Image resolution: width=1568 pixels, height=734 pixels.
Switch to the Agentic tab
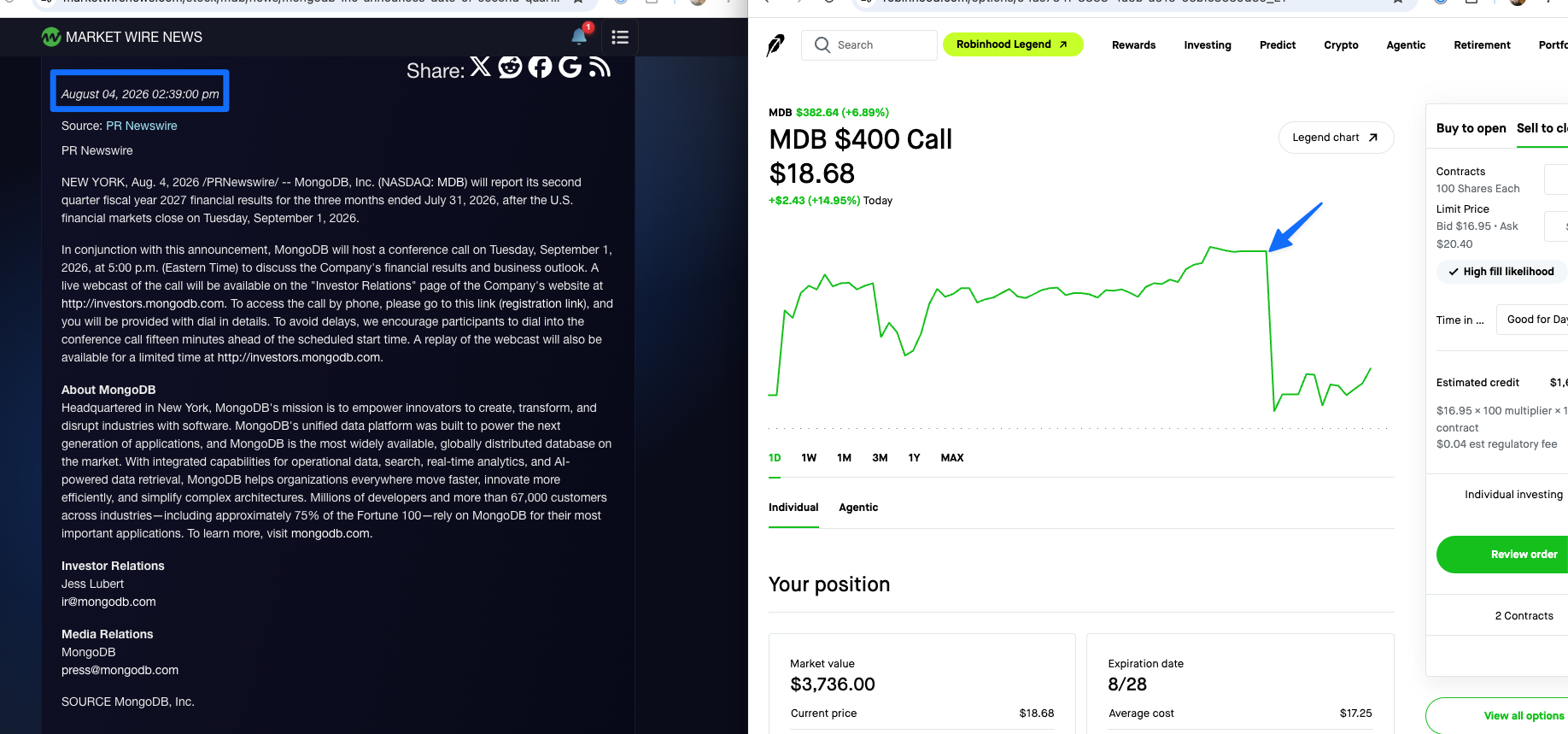pos(858,508)
